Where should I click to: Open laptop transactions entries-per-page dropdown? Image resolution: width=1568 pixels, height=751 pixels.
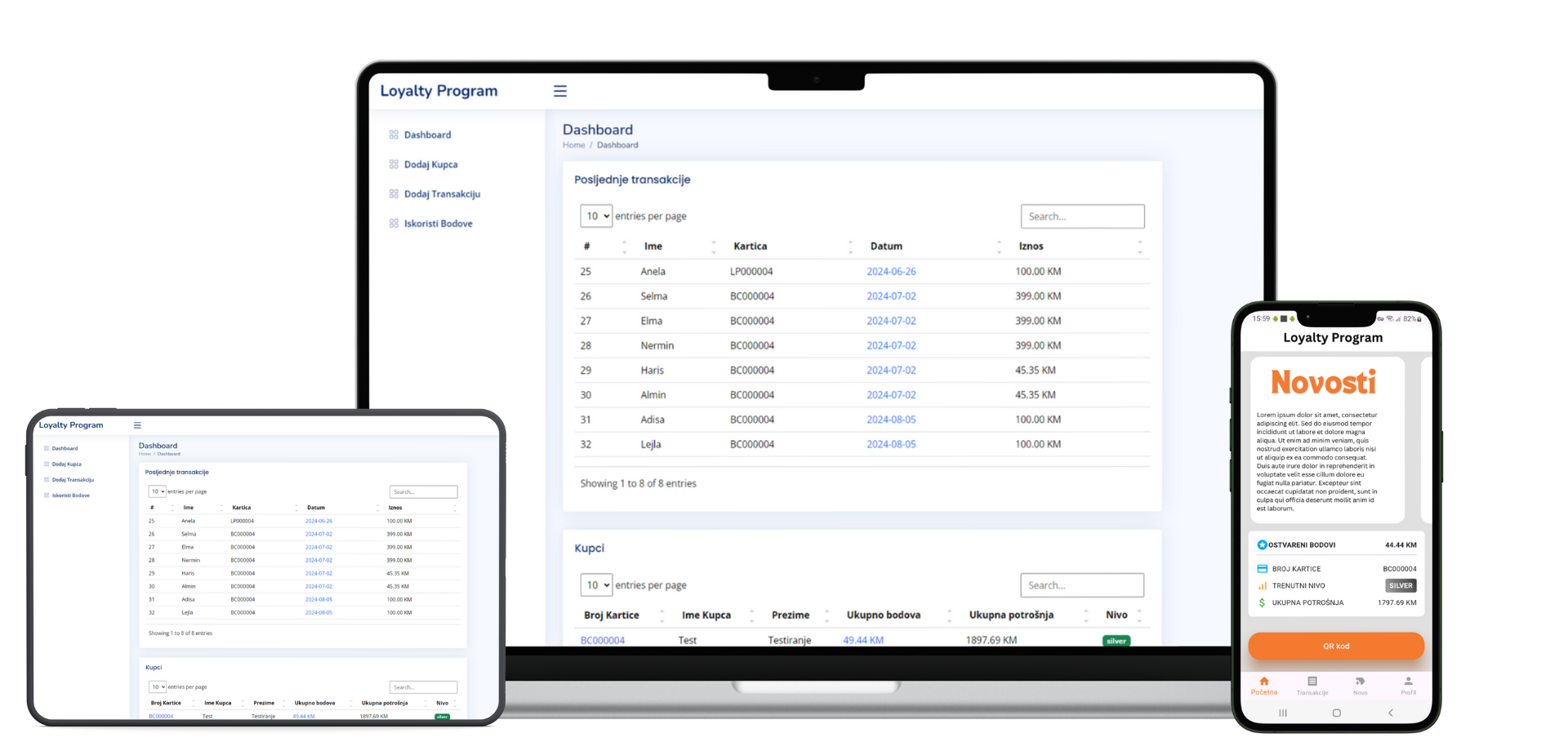pos(596,216)
